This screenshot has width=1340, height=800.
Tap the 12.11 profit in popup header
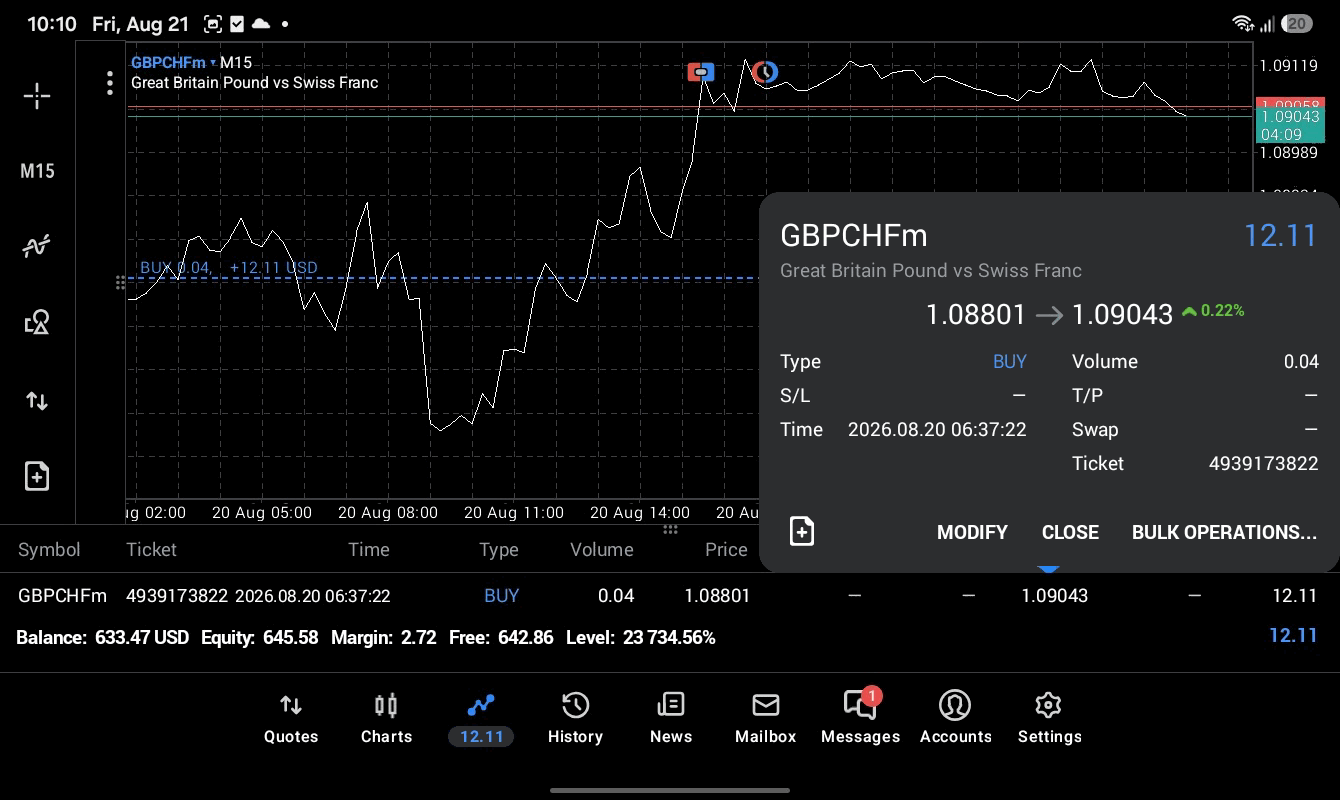pyautogui.click(x=1281, y=235)
